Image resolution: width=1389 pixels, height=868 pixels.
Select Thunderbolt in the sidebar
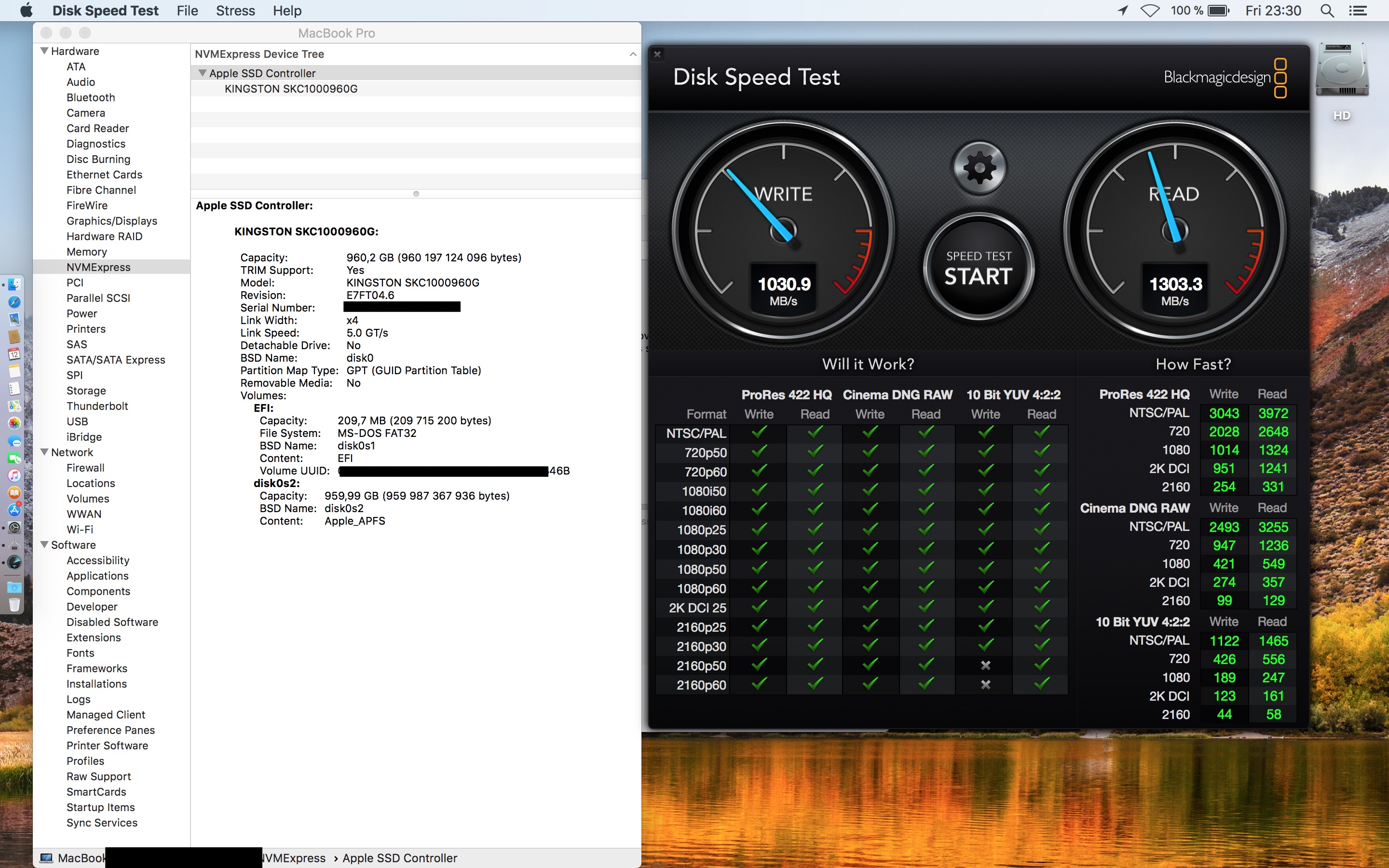point(97,406)
